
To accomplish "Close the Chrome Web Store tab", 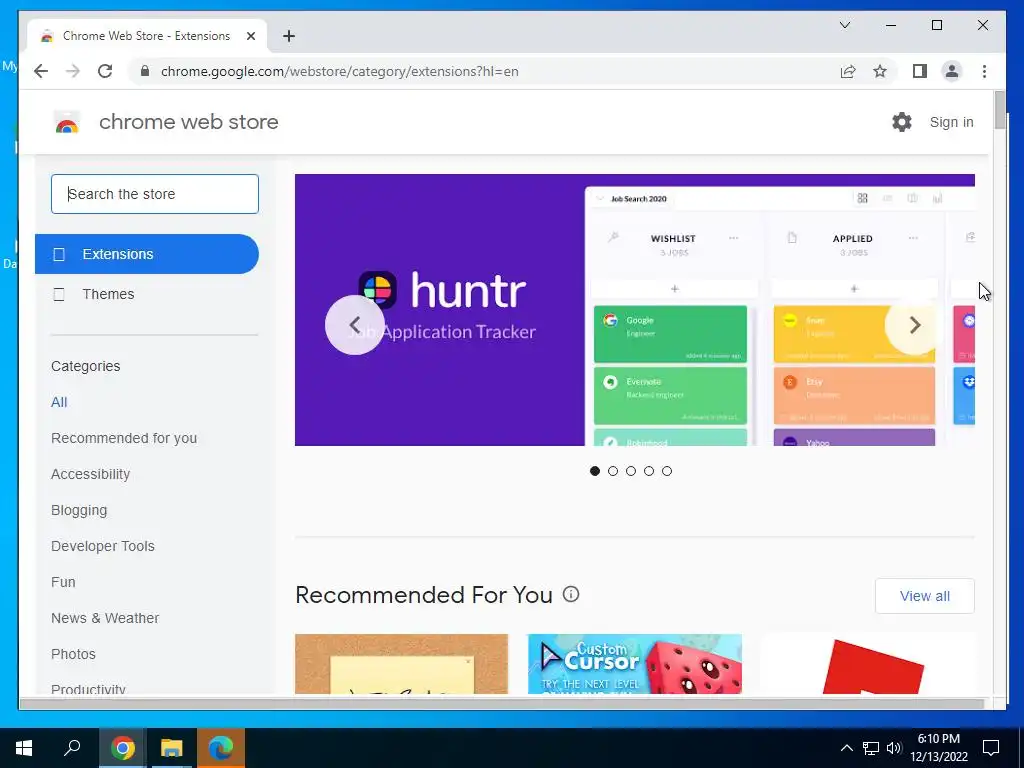I will pyautogui.click(x=251, y=36).
